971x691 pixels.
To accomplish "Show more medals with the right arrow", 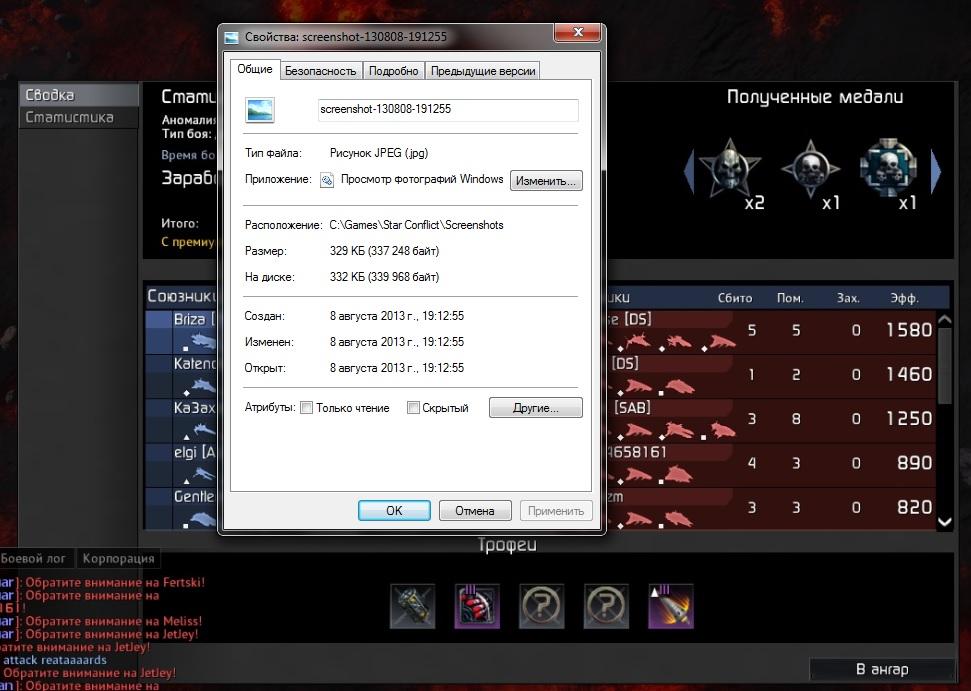I will click(x=935, y=170).
